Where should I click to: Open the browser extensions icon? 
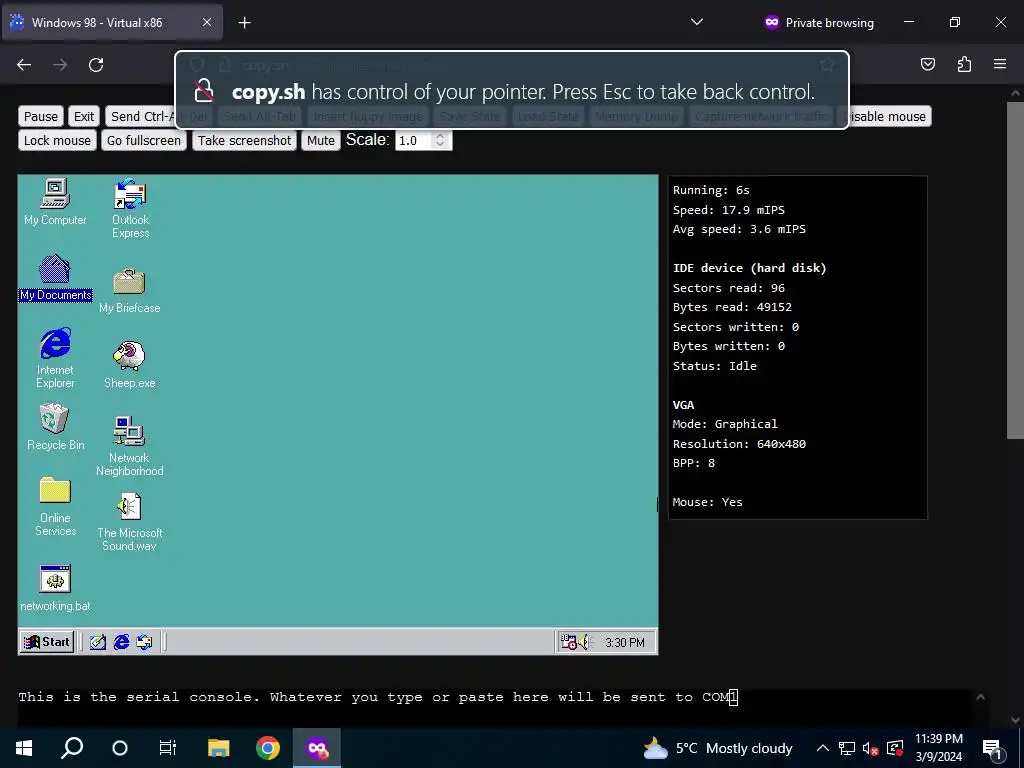[964, 64]
